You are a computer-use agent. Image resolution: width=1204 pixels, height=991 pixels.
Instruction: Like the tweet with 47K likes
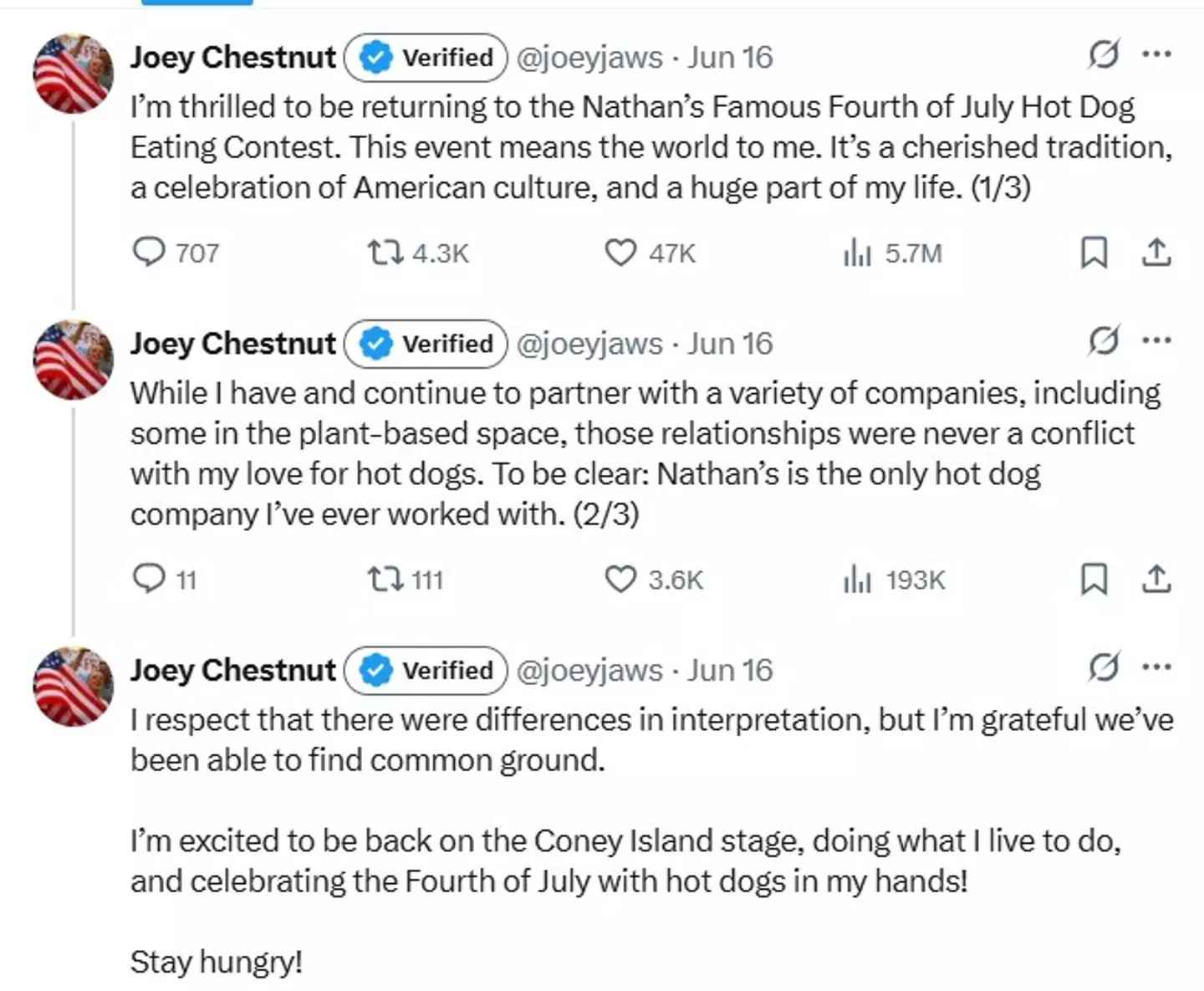[620, 253]
